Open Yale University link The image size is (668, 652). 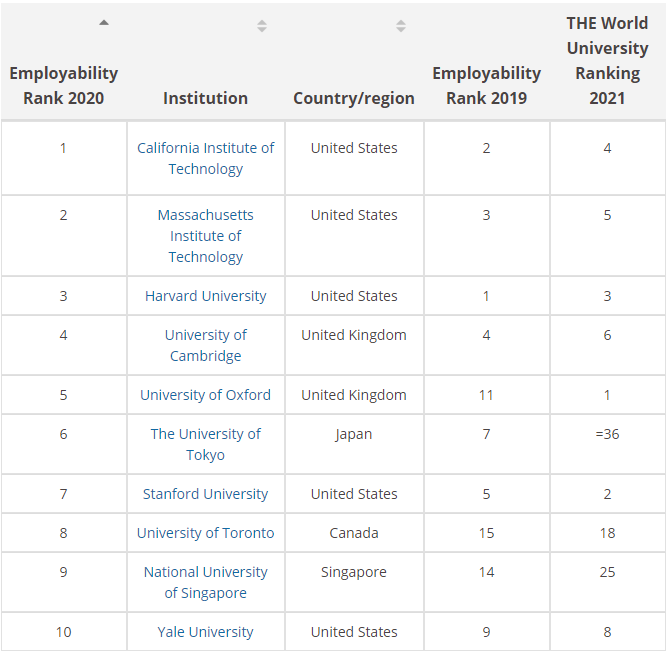click(206, 632)
